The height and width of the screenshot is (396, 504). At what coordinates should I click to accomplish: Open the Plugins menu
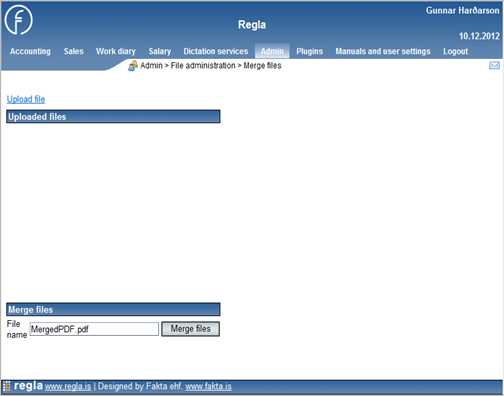[309, 51]
